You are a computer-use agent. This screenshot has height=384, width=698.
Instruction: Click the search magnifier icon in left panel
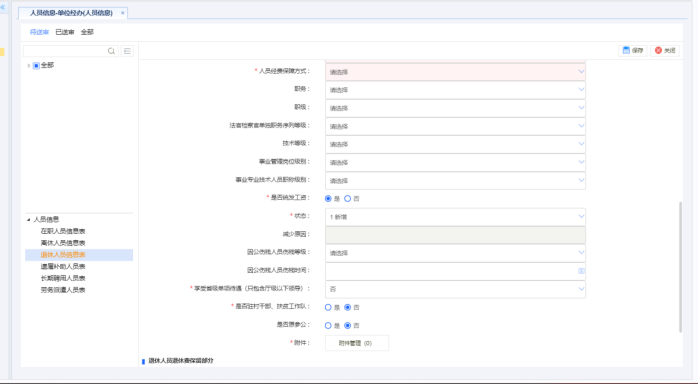(x=111, y=51)
